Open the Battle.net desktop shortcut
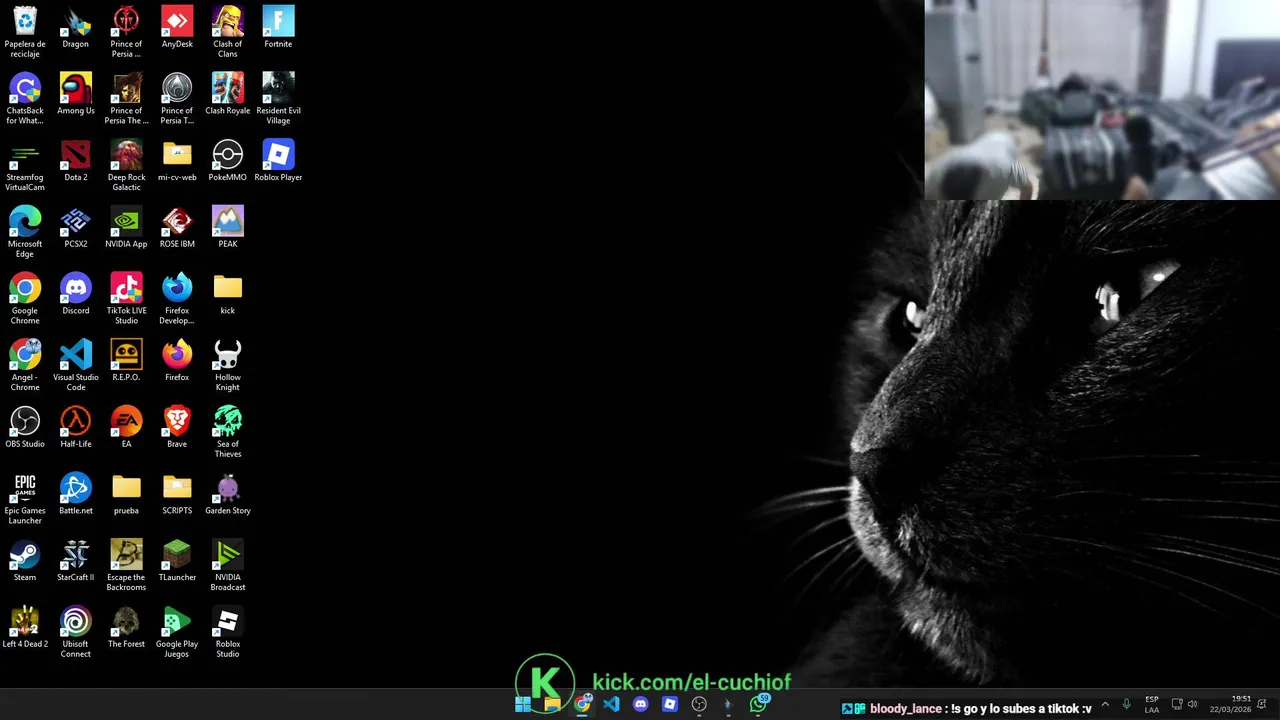 [76, 494]
